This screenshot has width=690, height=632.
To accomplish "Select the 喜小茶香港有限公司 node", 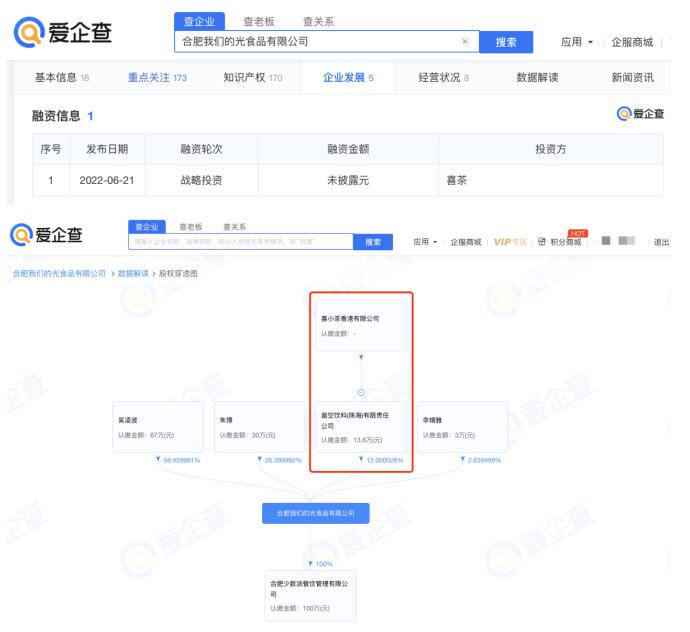I will click(360, 325).
